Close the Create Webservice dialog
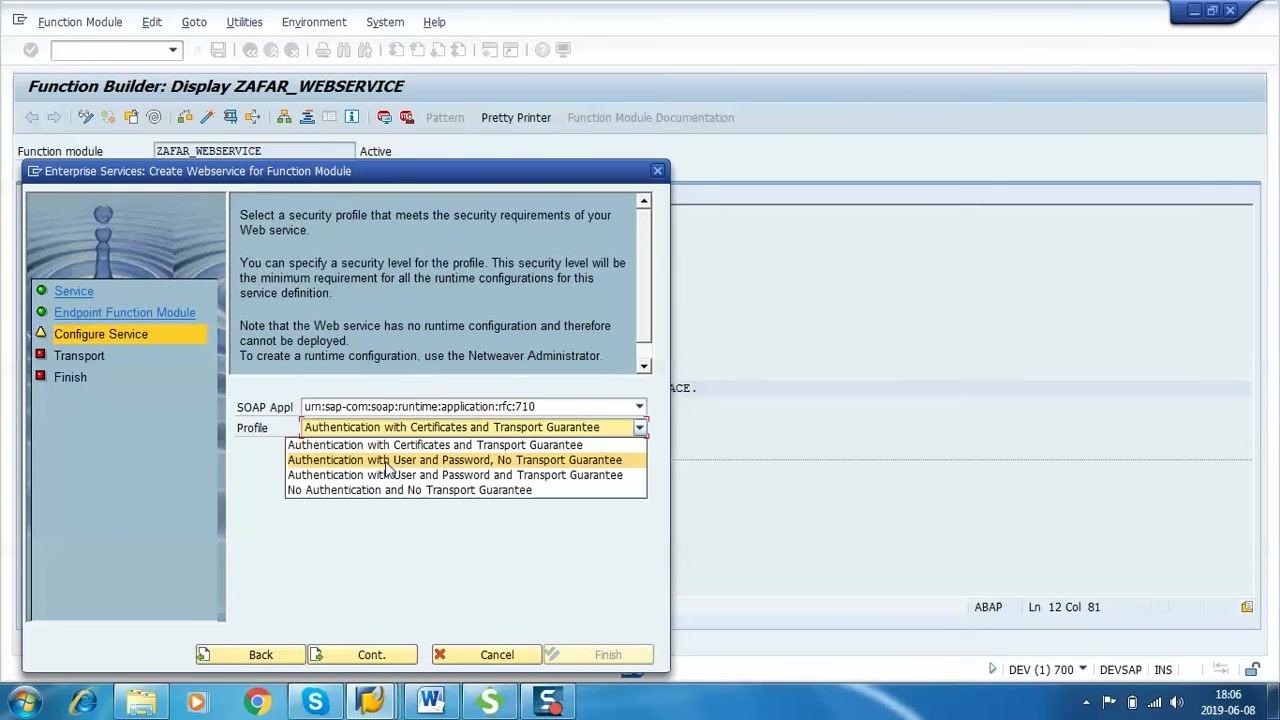The height and width of the screenshot is (720, 1280). pyautogui.click(x=657, y=171)
